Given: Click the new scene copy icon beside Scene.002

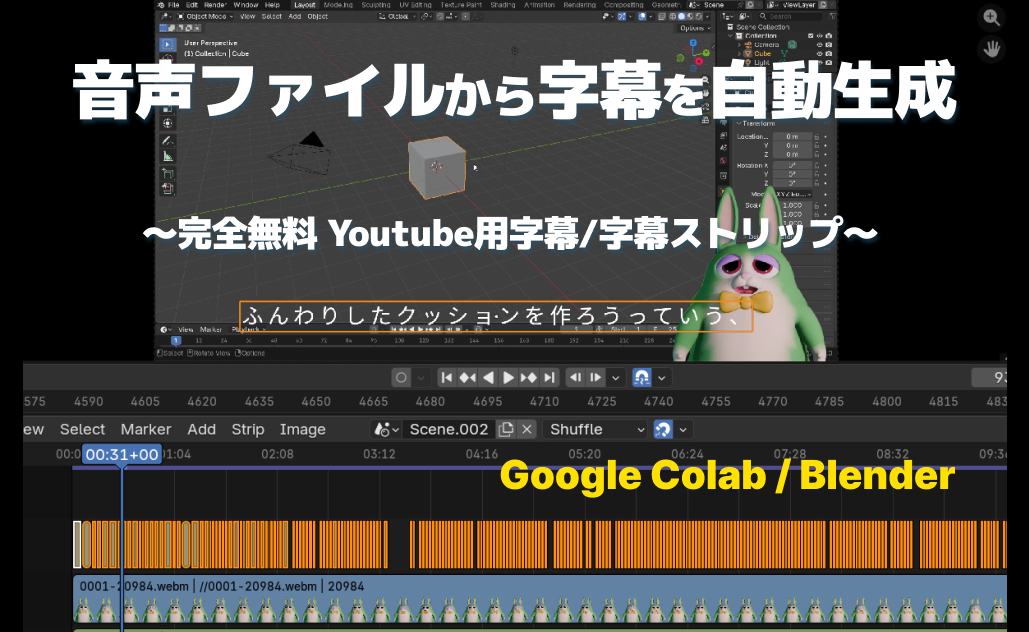Looking at the screenshot, I should 507,429.
